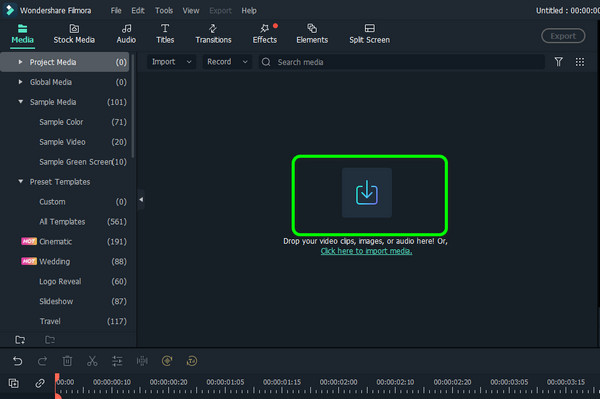Click the audio waveform stretch icon
Image resolution: width=600 pixels, height=399 pixels.
142,361
